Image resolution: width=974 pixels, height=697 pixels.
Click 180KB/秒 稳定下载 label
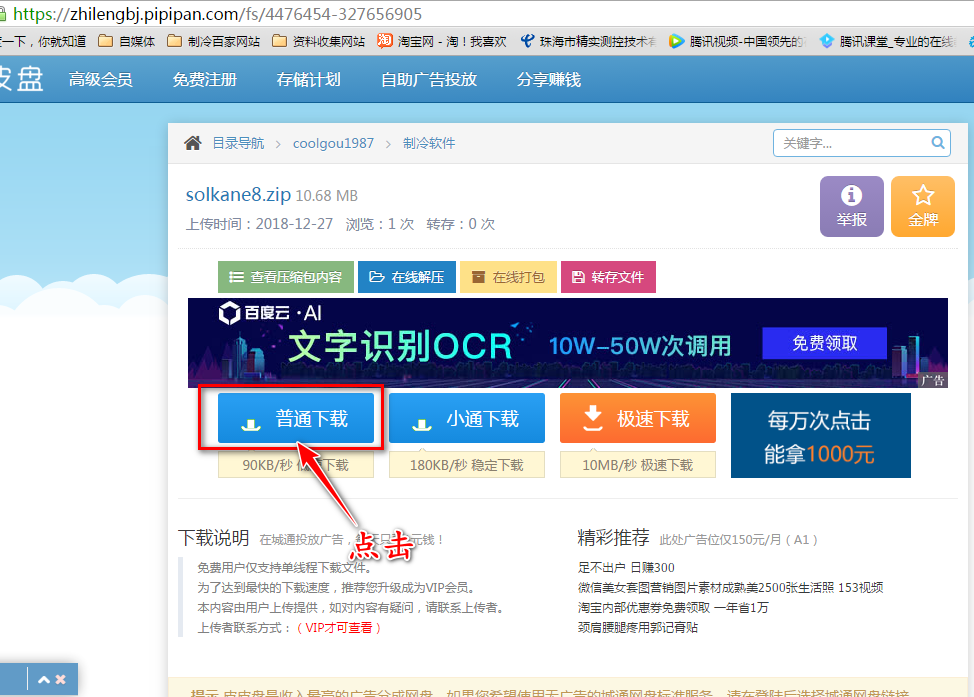coord(467,465)
